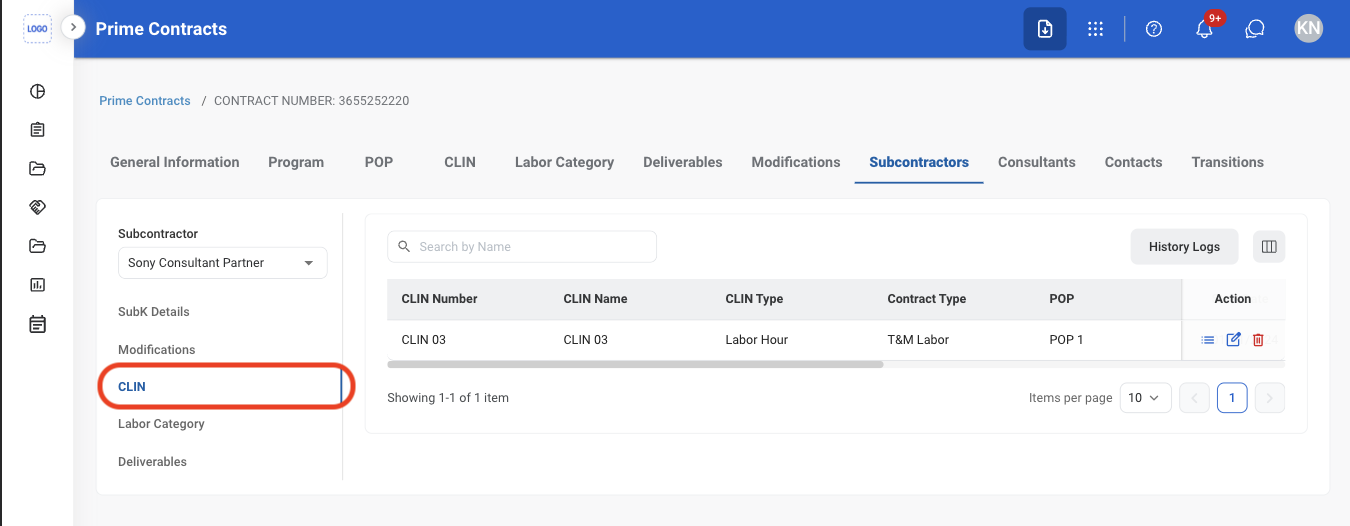Screen dimensions: 1350x526
Task: Open the clipboard list sidebar icon
Action: (x=37, y=130)
